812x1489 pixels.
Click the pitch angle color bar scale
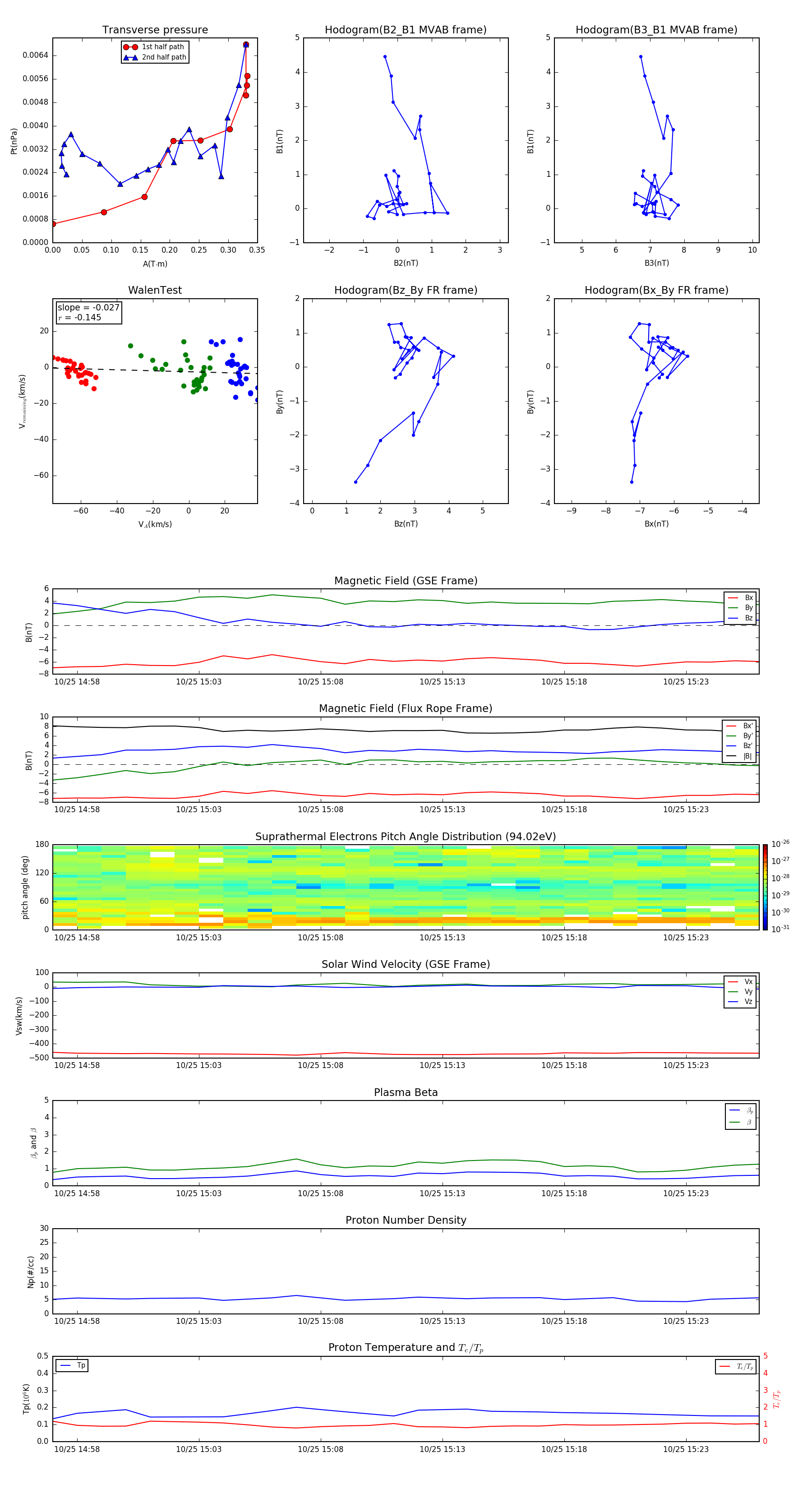pos(765,888)
